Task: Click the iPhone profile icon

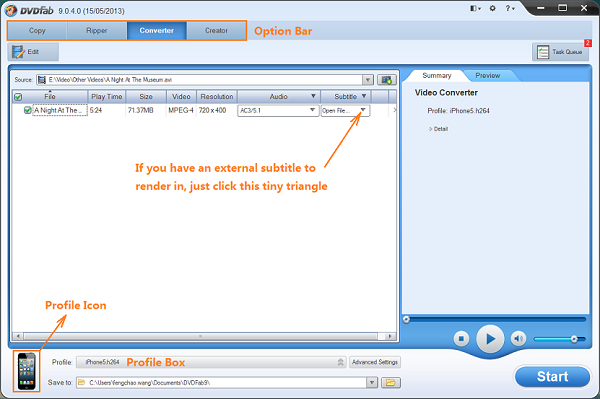Action: click(x=26, y=371)
